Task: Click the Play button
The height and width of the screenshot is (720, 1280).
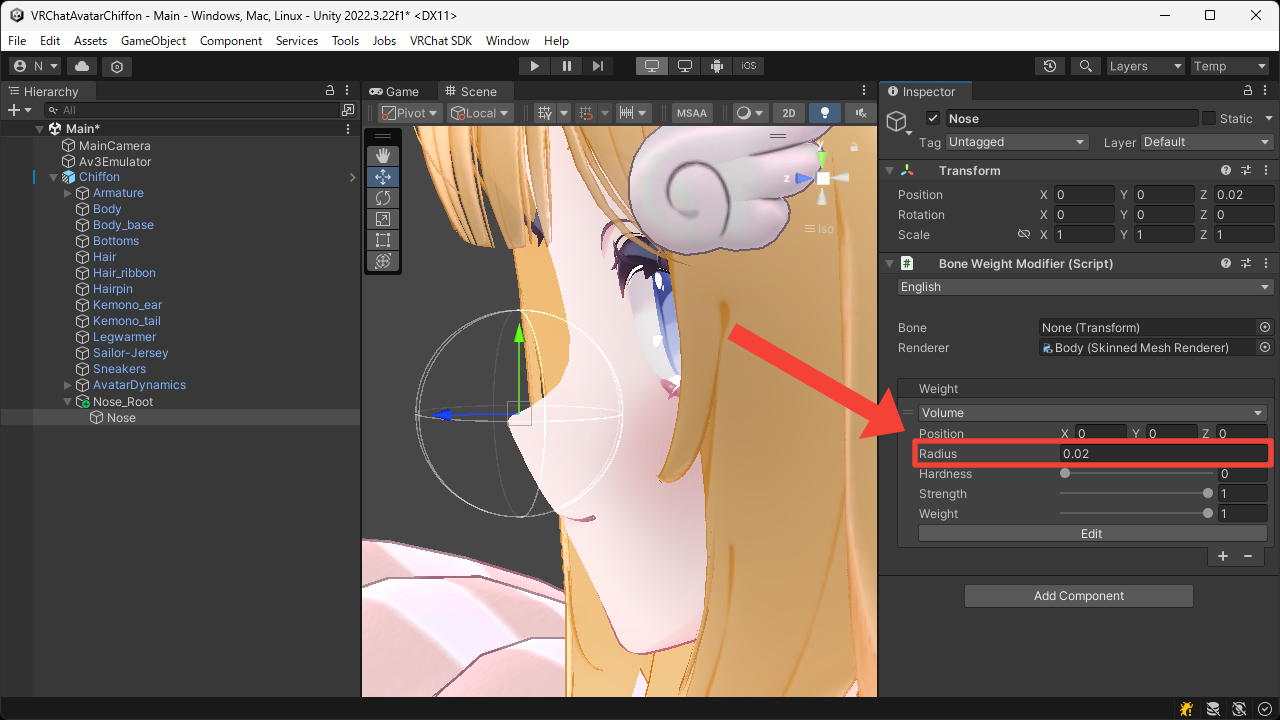Action: click(535, 66)
